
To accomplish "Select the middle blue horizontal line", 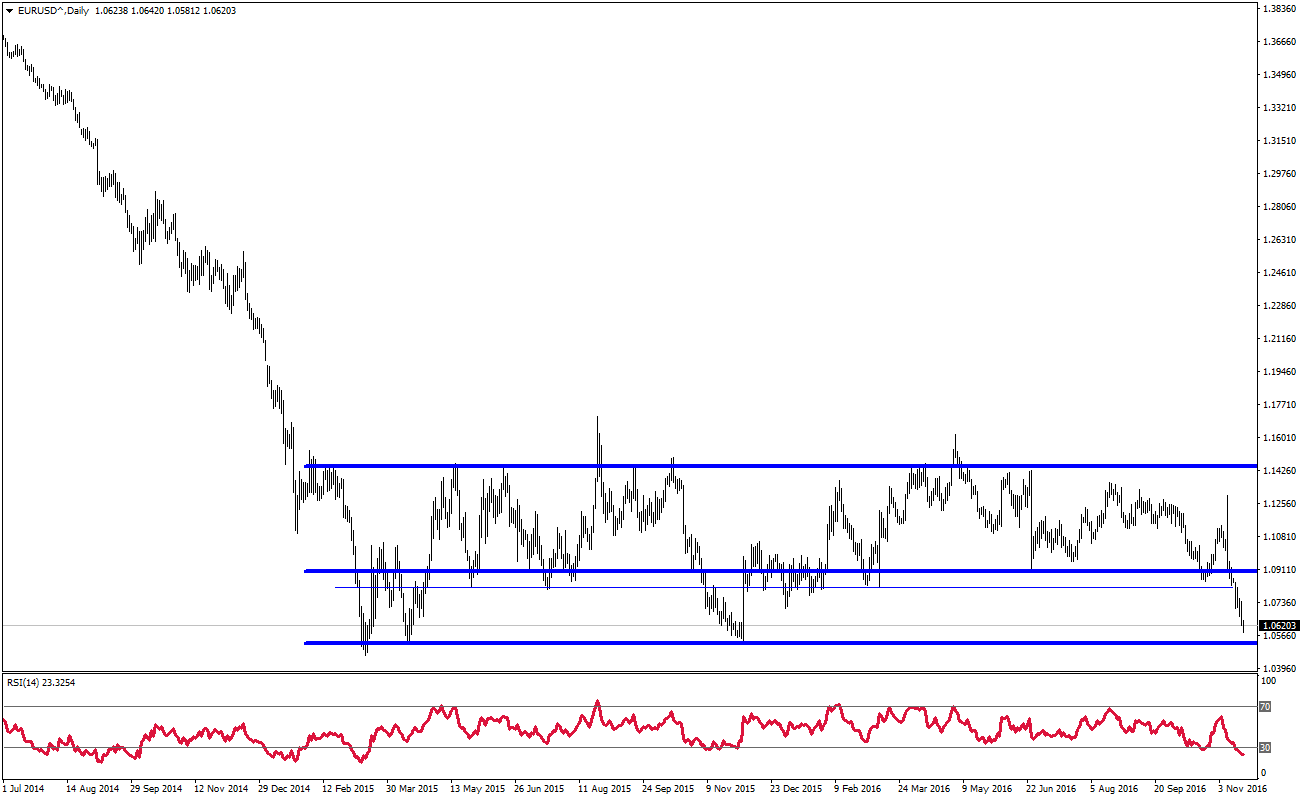I will coord(600,571).
